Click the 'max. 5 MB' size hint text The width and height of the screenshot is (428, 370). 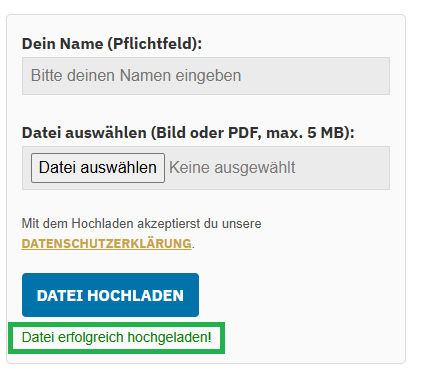coord(305,133)
